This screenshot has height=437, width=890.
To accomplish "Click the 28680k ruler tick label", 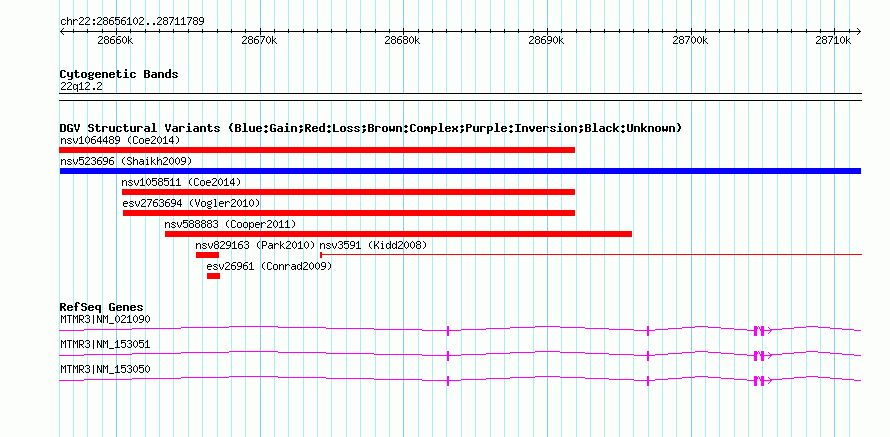I will 402,41.
